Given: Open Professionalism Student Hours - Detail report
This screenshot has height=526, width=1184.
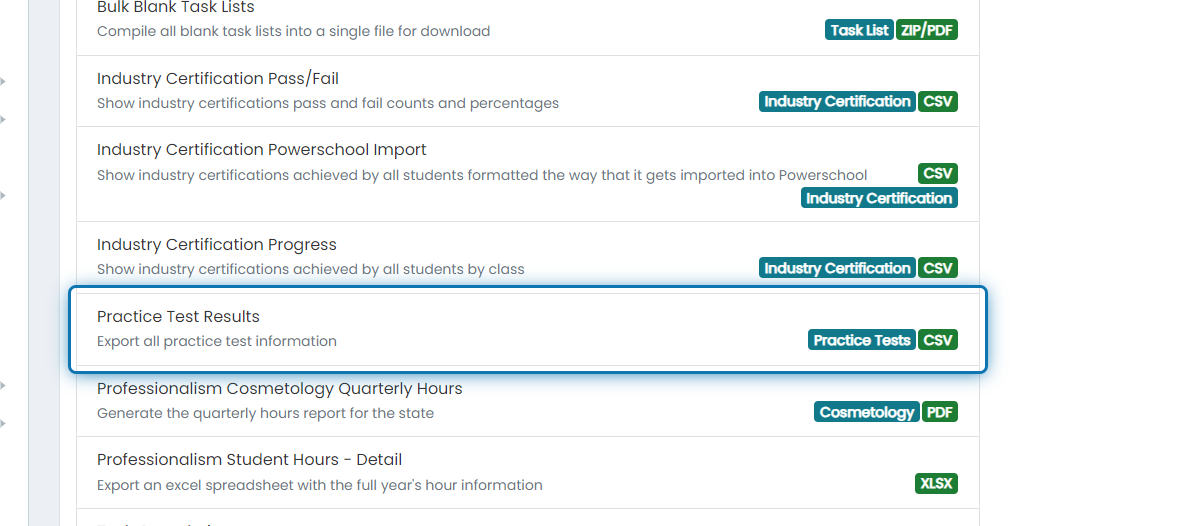Looking at the screenshot, I should pos(527,472).
